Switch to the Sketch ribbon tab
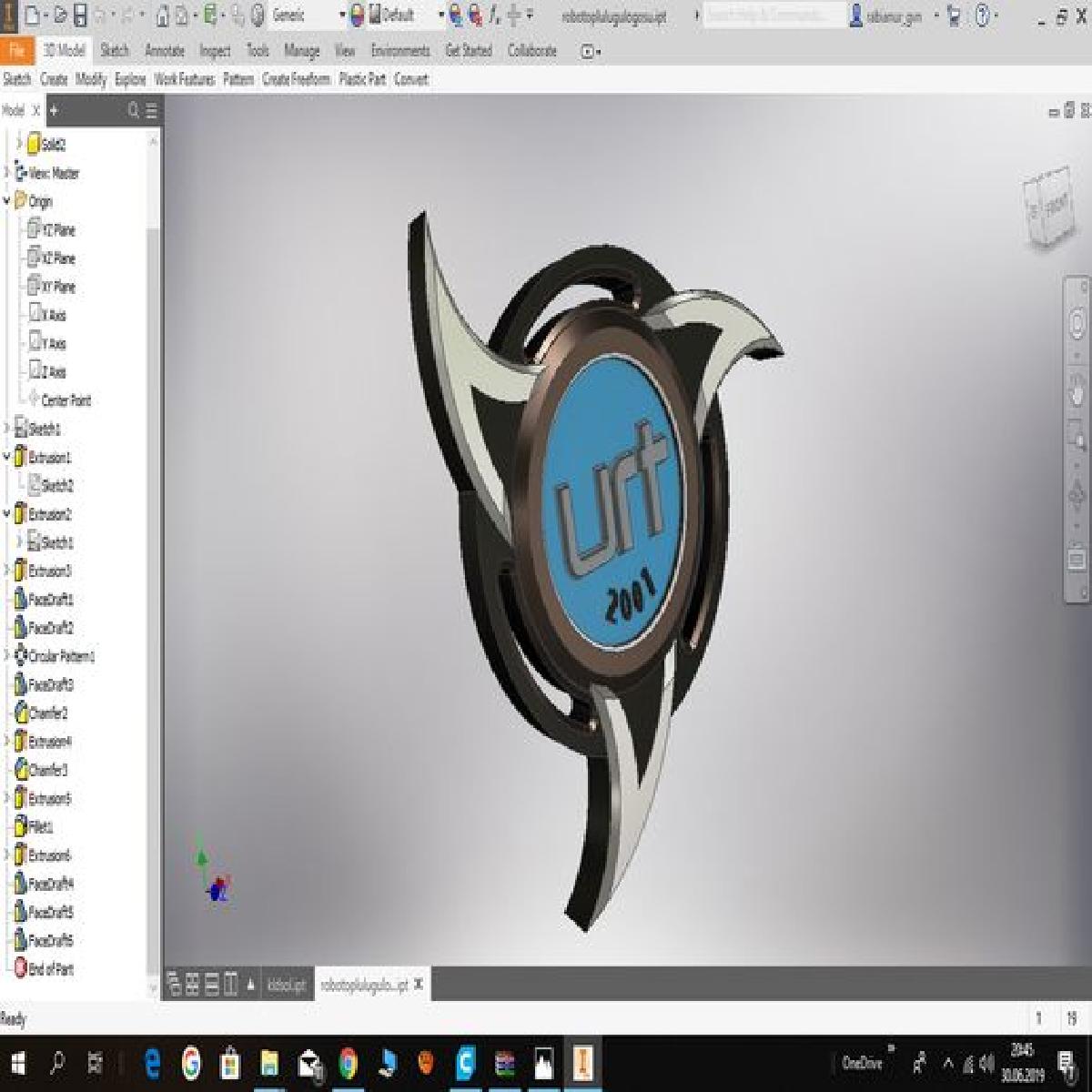Screen dimensions: 1092x1092 tap(114, 52)
